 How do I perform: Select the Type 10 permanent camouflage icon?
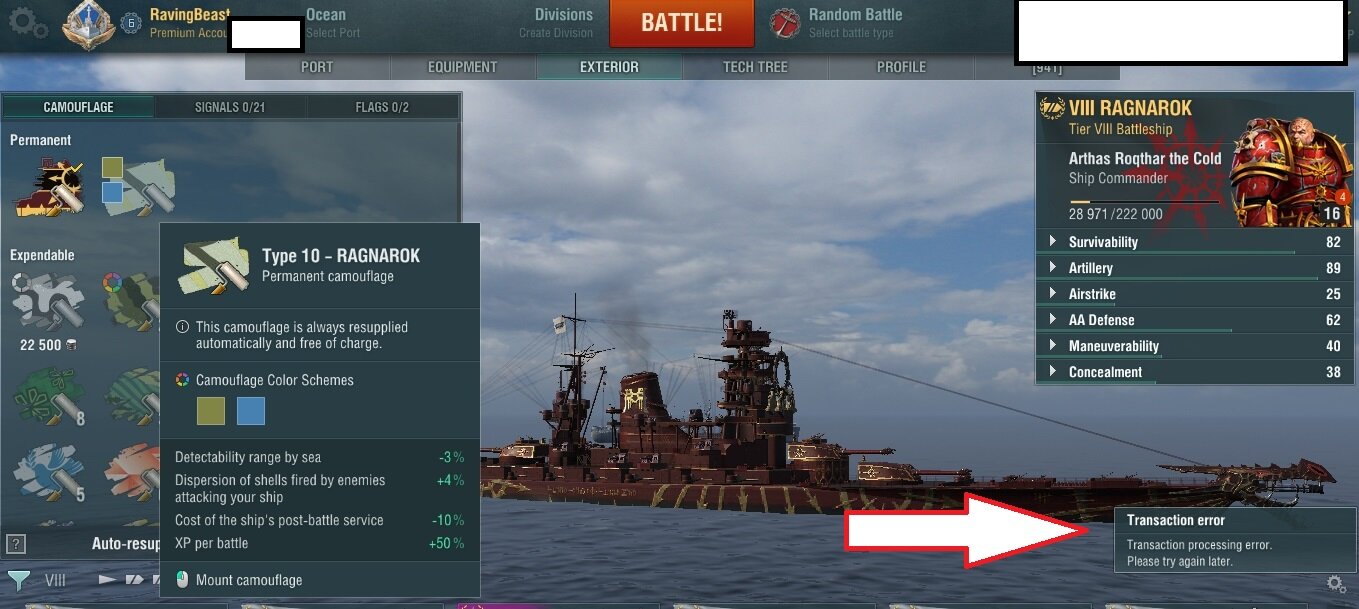point(137,181)
